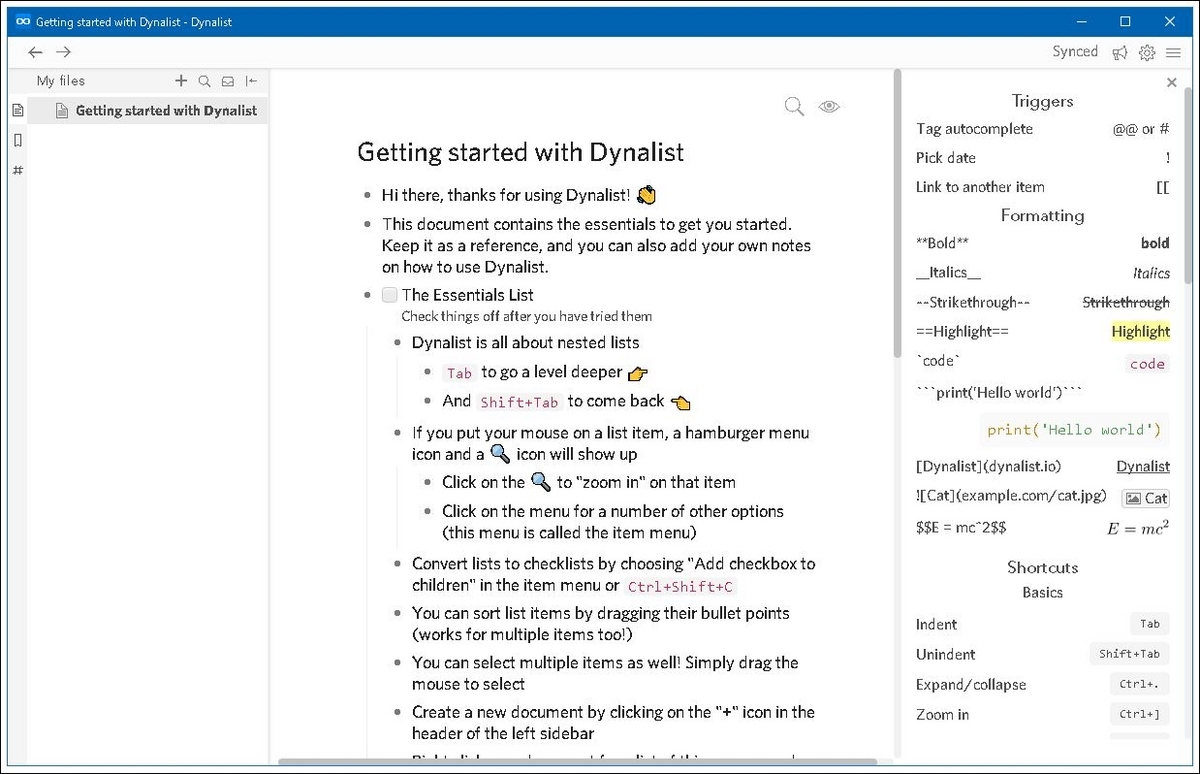Click the Synced status label
The width and height of the screenshot is (1200, 774).
pos(1075,52)
